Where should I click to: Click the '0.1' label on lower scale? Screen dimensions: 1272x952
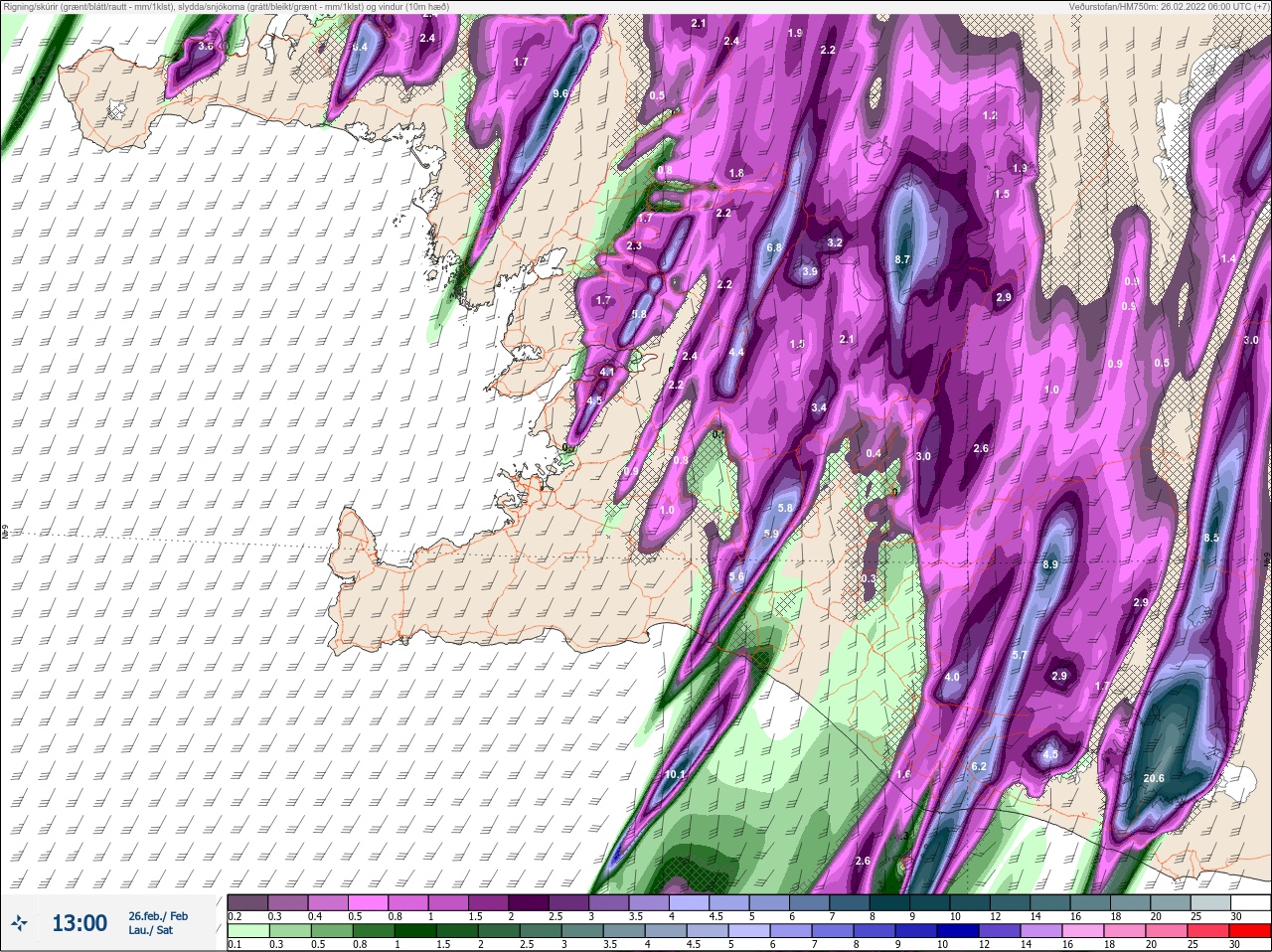tap(235, 945)
